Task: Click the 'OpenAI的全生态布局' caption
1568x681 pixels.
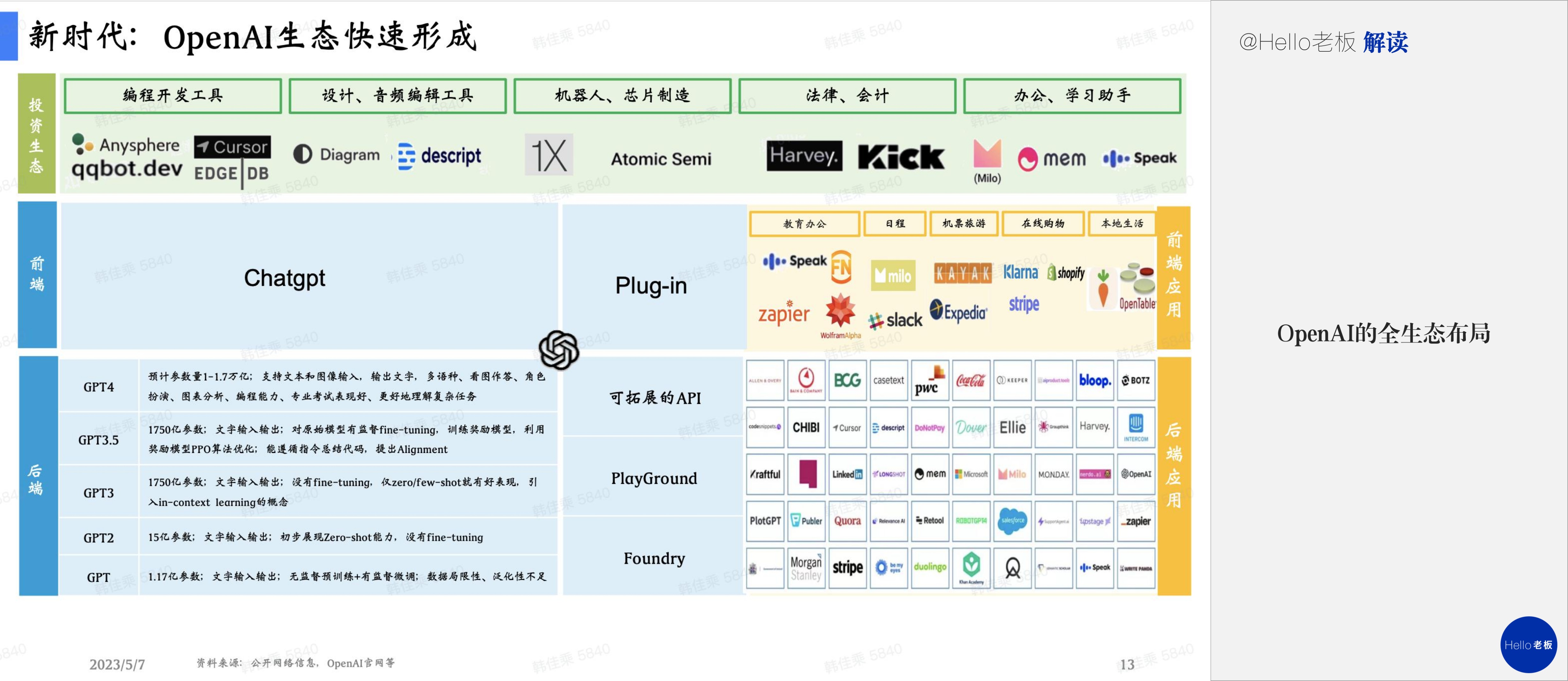Action: click(1383, 334)
